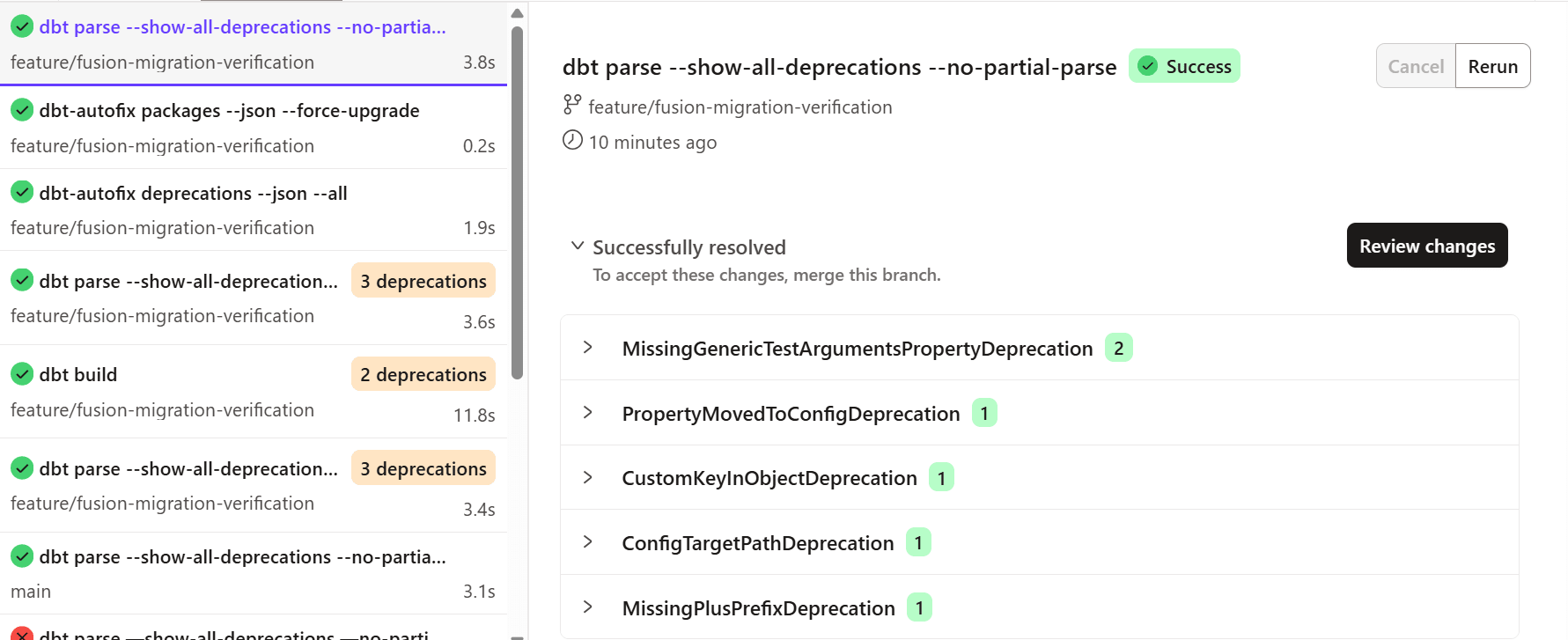The image size is (1568, 640).
Task: Select the dbt parse run with duration 3.4s
Action: coord(254,485)
